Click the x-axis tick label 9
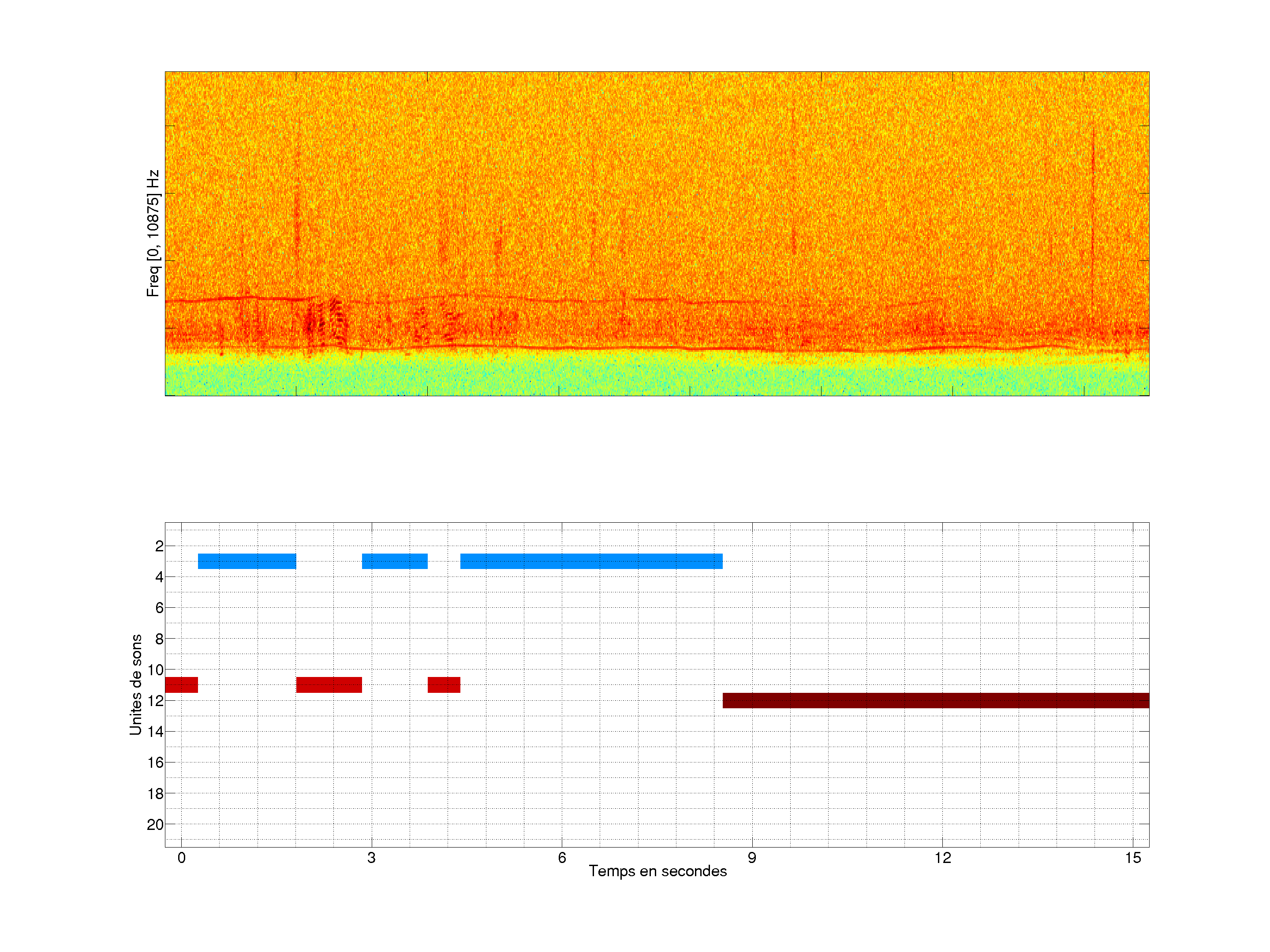This screenshot has width=1270, height=952. point(751,858)
